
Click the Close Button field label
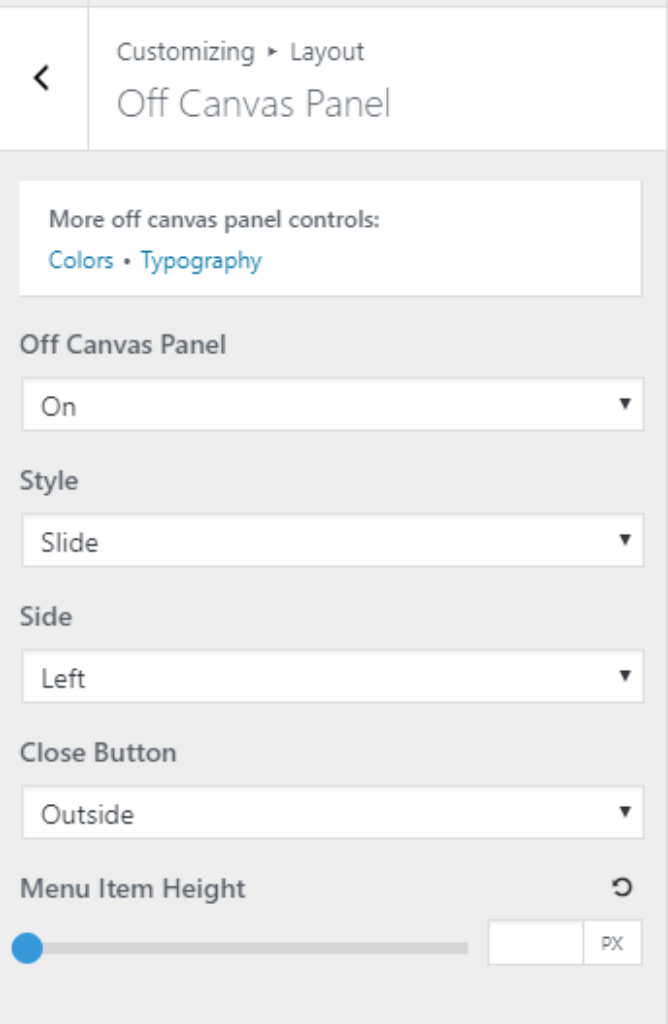98,752
